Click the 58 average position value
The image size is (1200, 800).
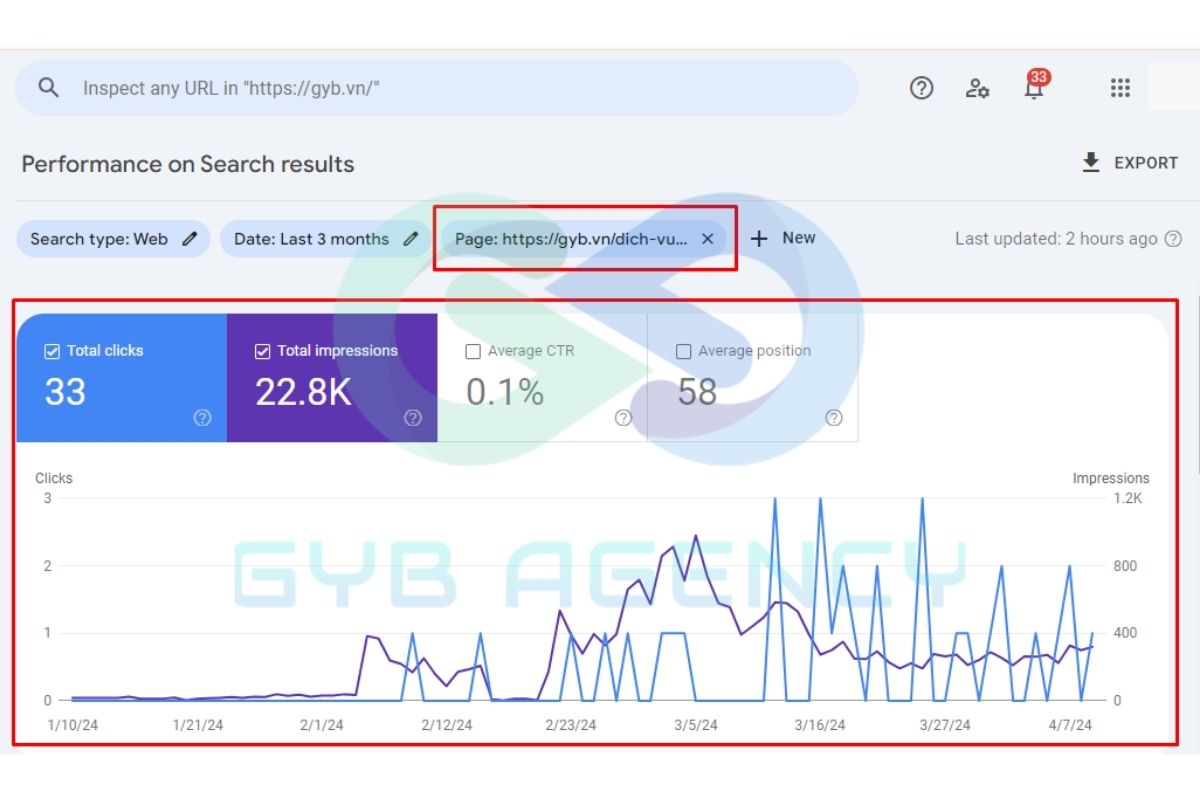(x=697, y=392)
